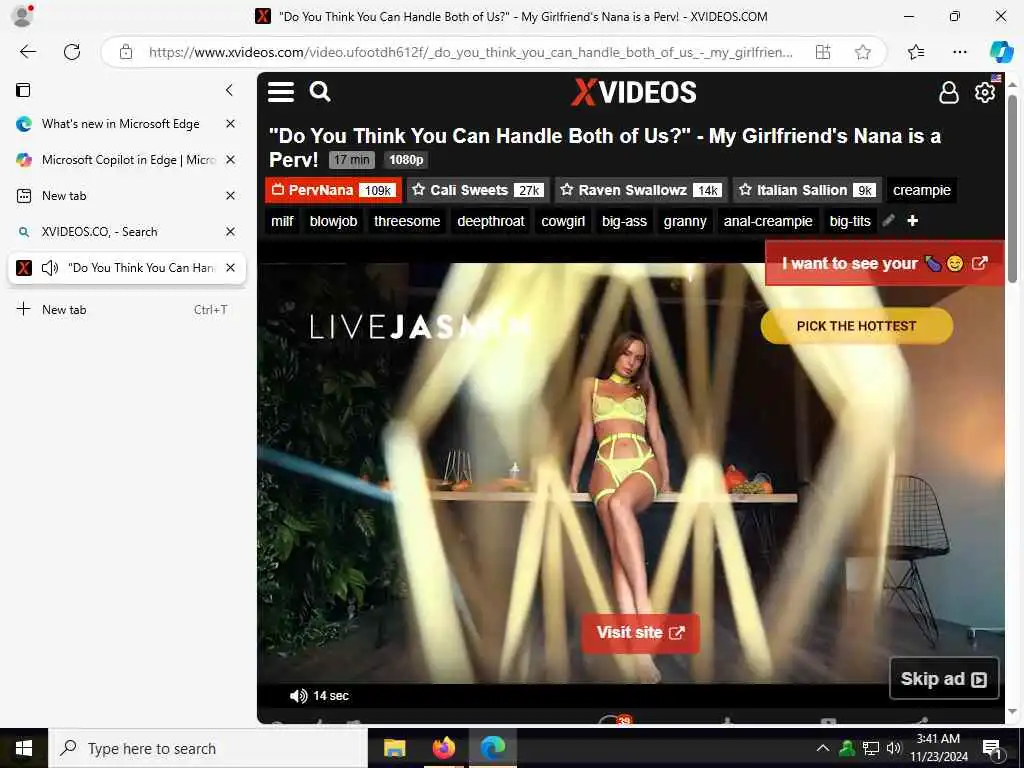Collapse the vertical tabs pane
The height and width of the screenshot is (768, 1024).
[229, 90]
